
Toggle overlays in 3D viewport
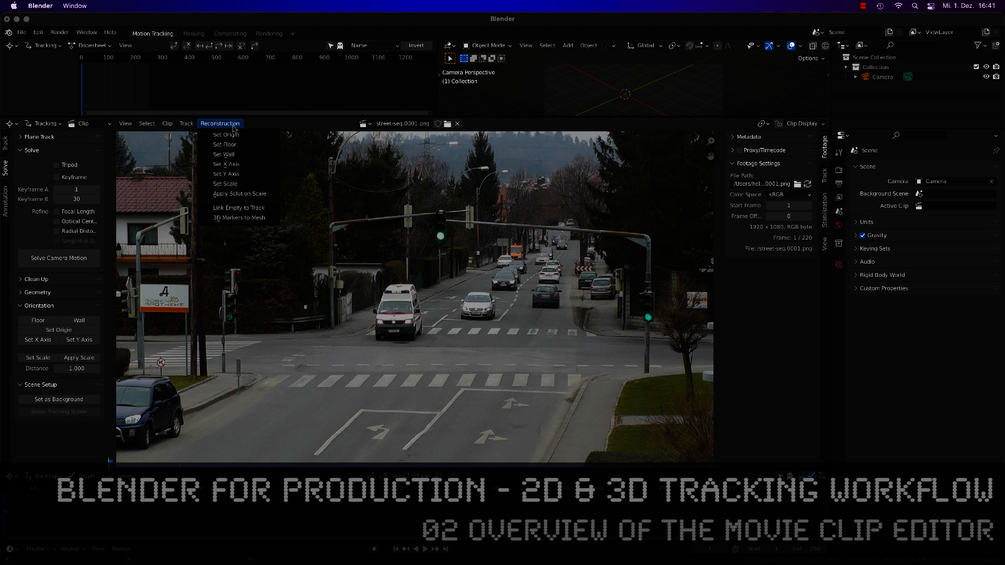tap(792, 45)
